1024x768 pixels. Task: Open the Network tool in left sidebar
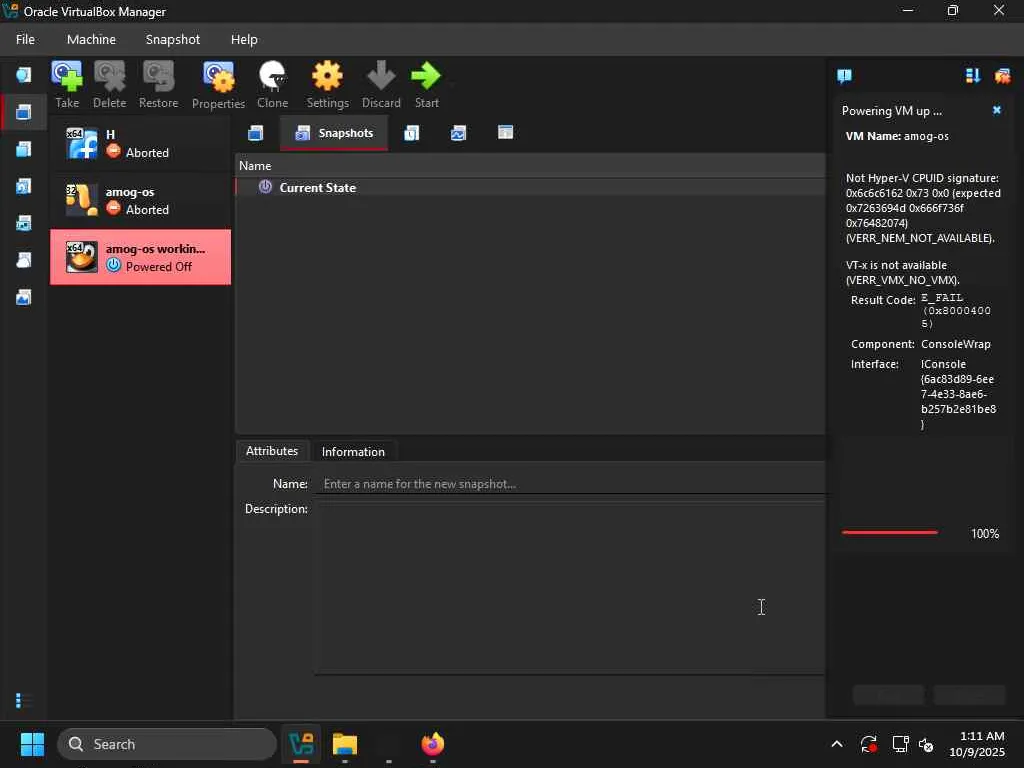point(24,223)
